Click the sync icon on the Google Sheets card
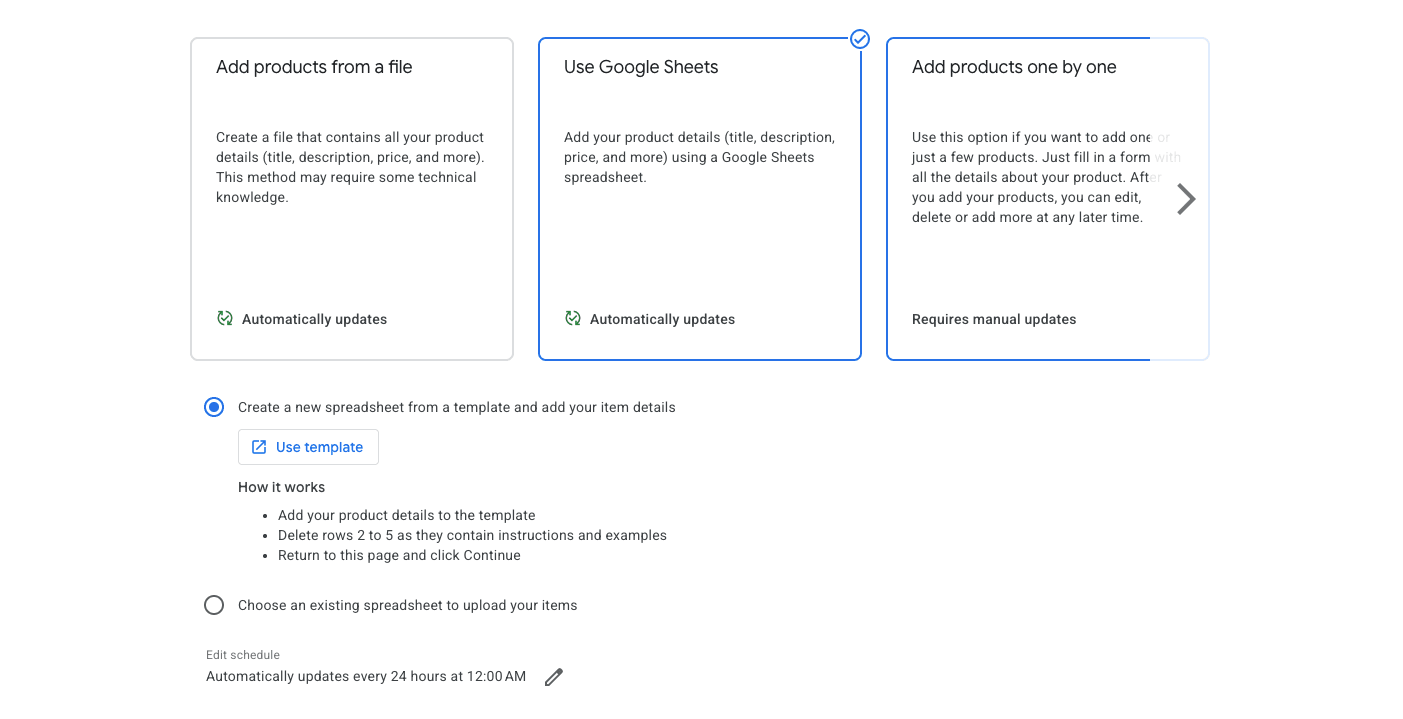The image size is (1403, 719). coord(572,318)
